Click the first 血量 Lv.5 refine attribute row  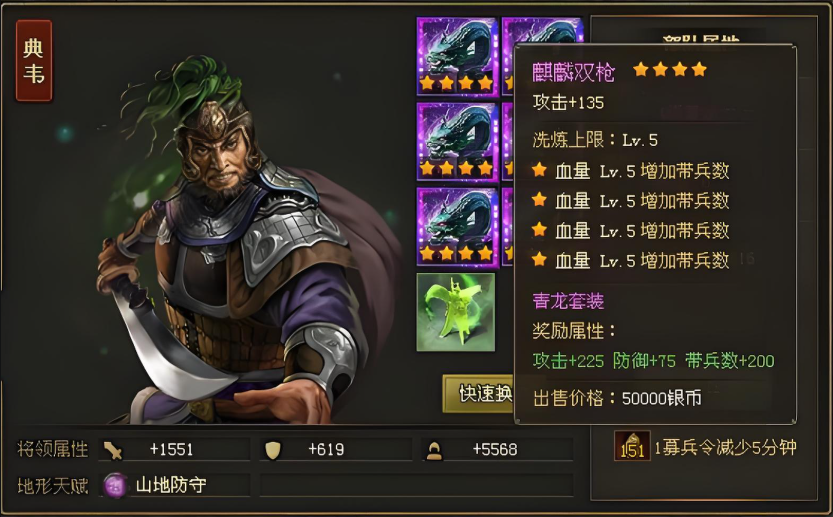pyautogui.click(x=631, y=171)
